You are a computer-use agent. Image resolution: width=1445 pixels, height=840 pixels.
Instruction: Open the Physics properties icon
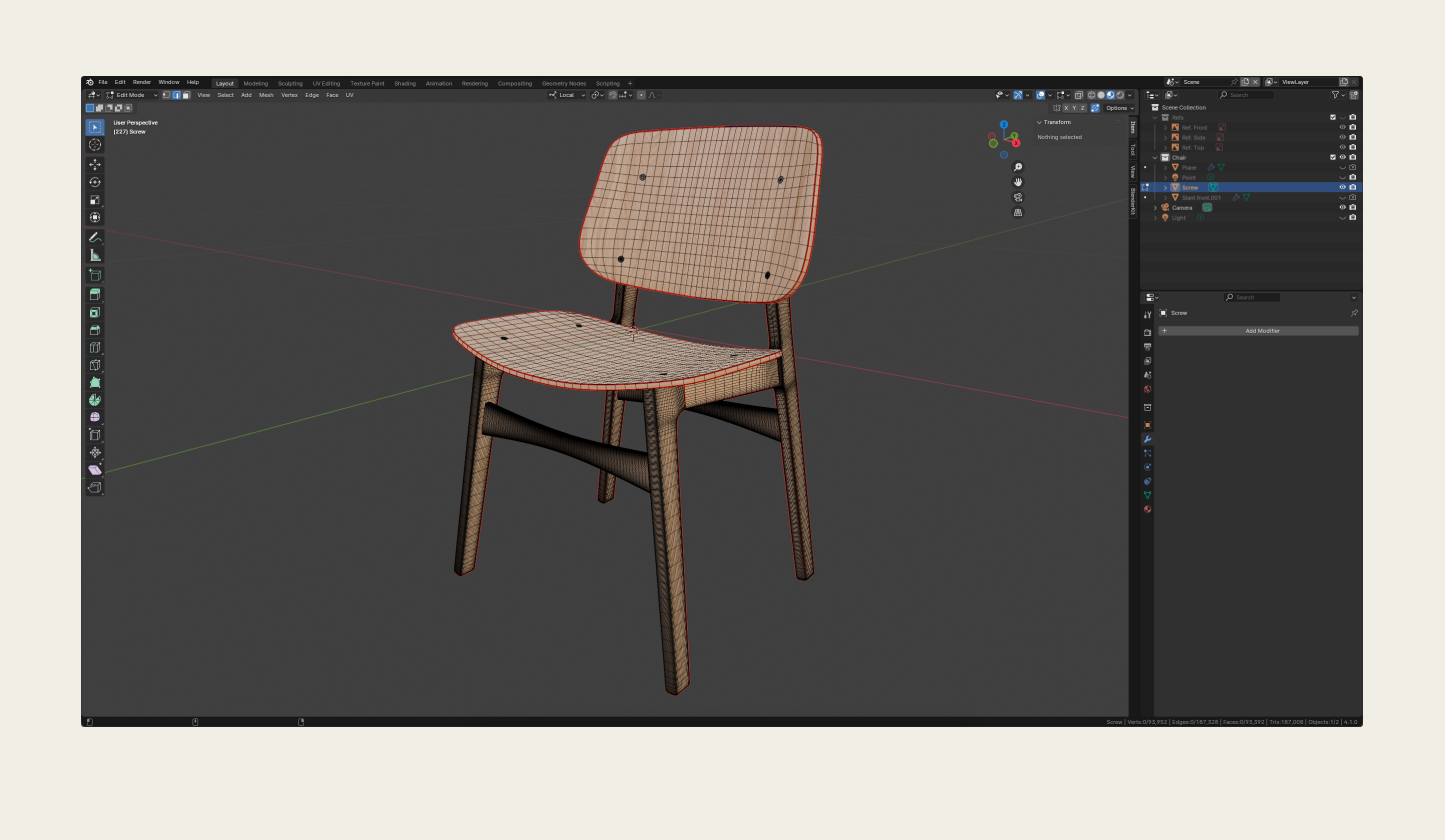[1147, 467]
